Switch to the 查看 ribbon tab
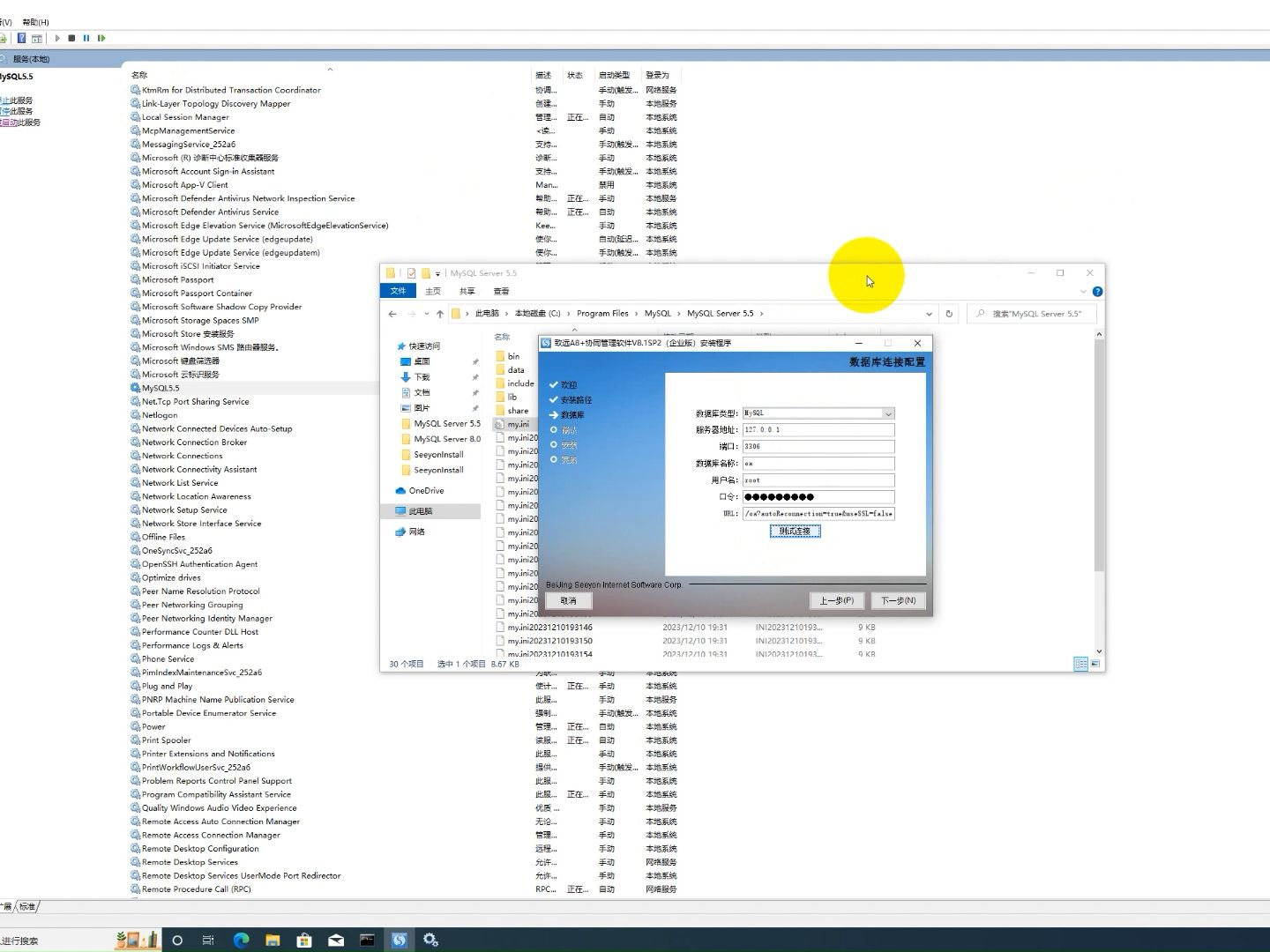 pyautogui.click(x=502, y=291)
